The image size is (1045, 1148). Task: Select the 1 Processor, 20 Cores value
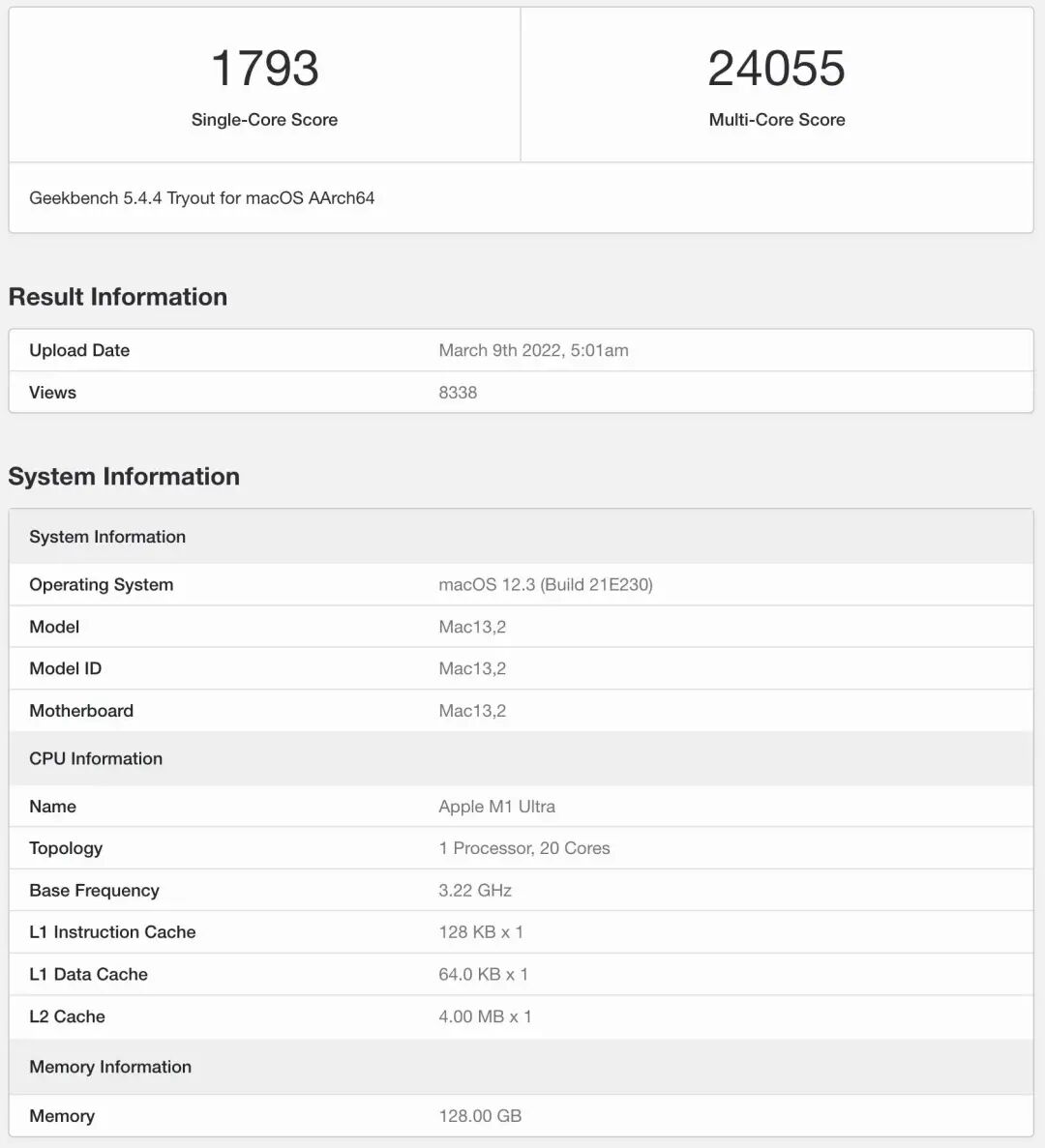(524, 848)
